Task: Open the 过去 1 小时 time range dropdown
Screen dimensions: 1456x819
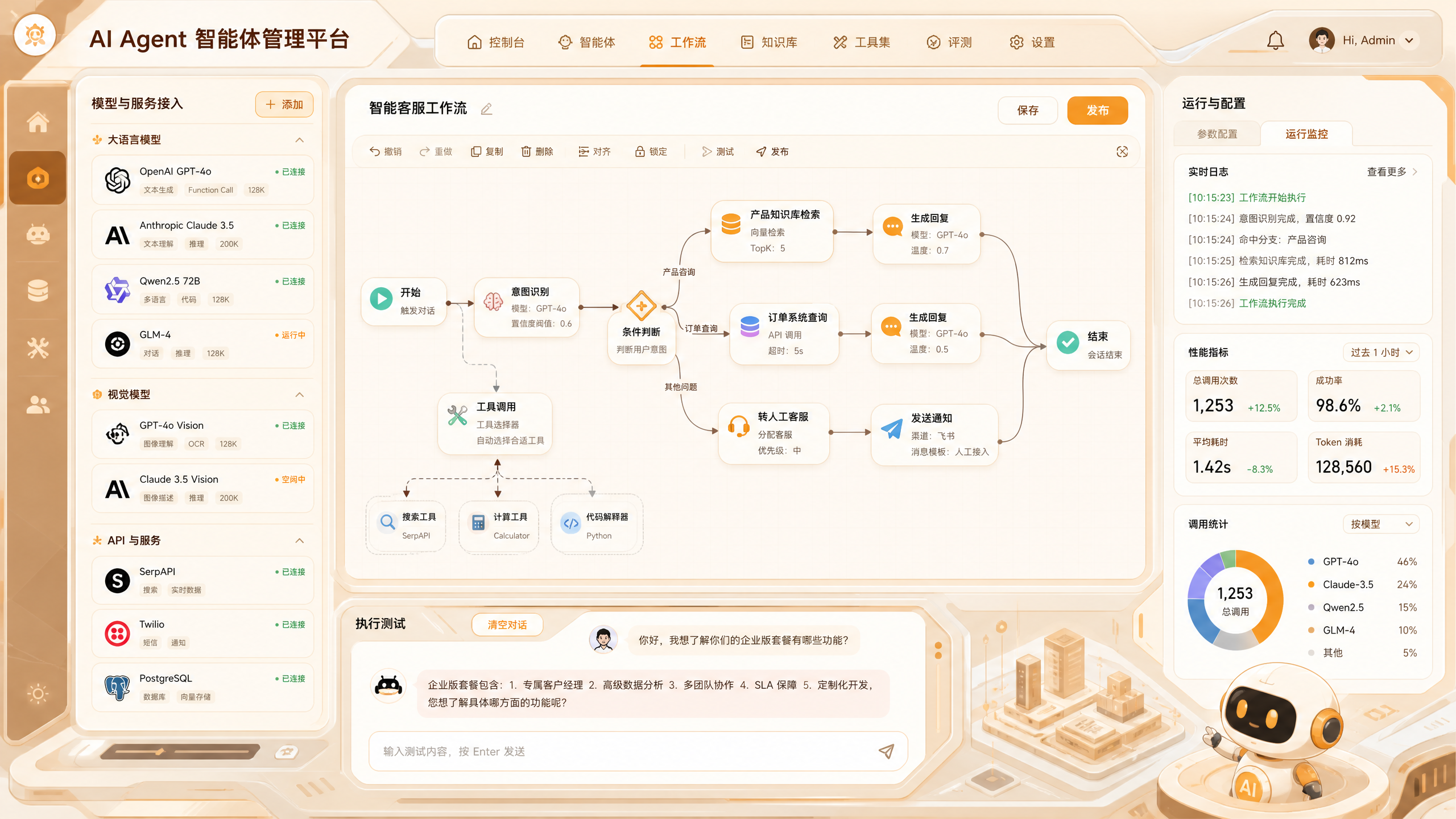Action: coord(1381,353)
